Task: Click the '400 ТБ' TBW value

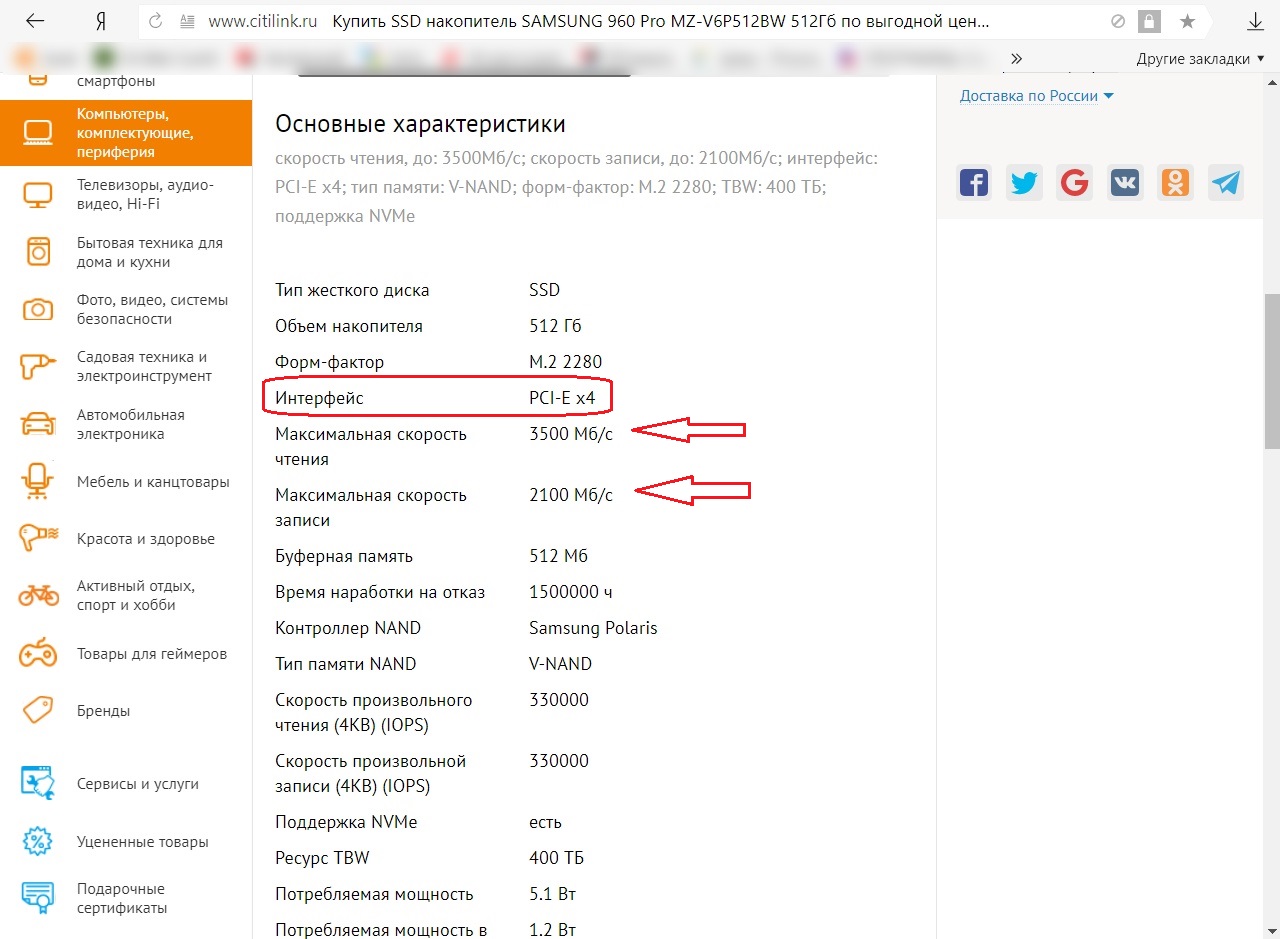Action: pyautogui.click(x=556, y=858)
